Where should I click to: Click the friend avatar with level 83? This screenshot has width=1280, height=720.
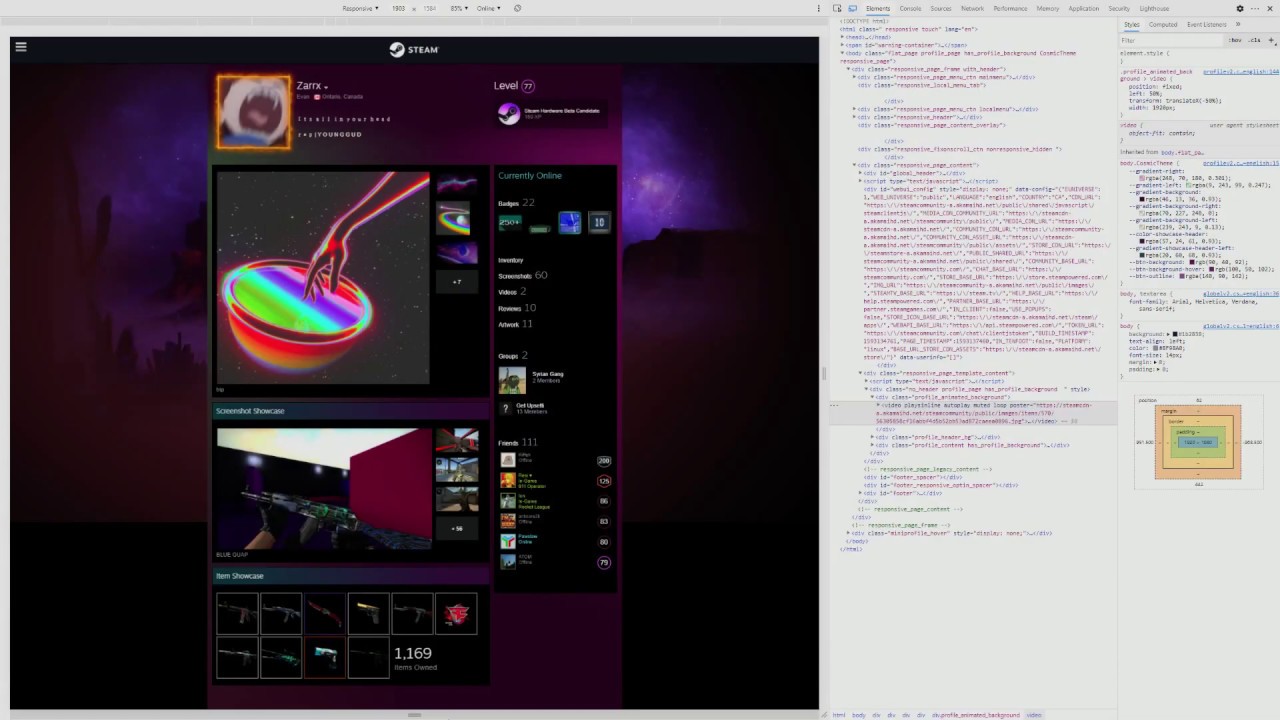(508, 520)
